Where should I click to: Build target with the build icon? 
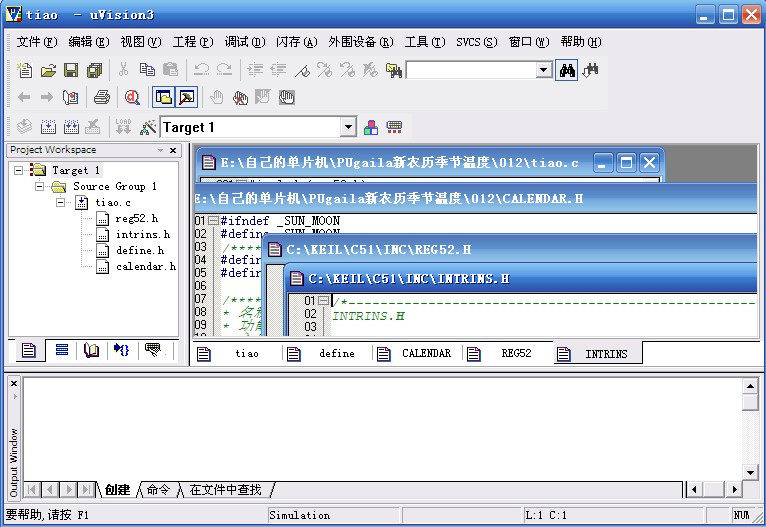coord(48,127)
